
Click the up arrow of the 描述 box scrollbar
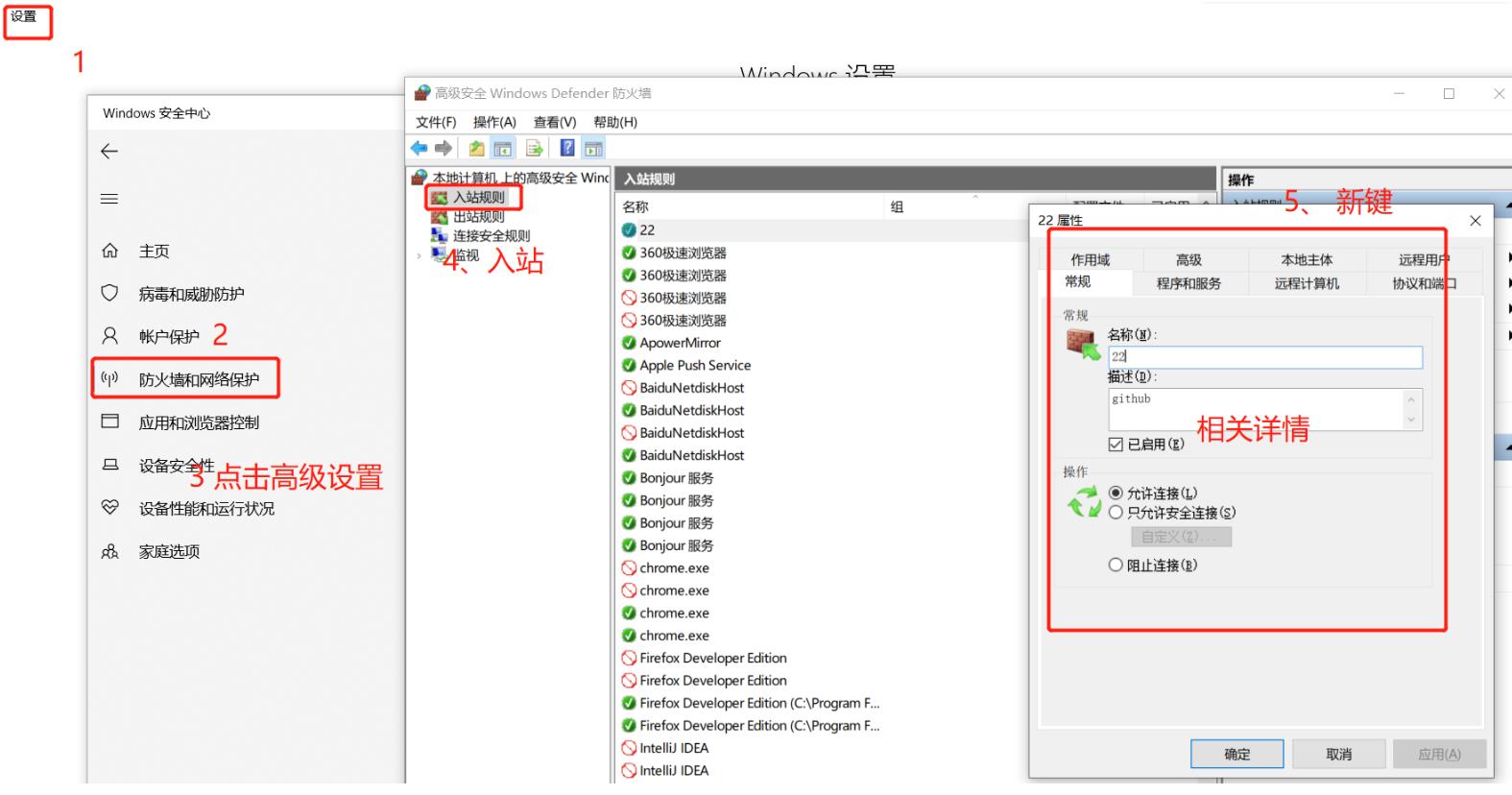(x=1410, y=398)
